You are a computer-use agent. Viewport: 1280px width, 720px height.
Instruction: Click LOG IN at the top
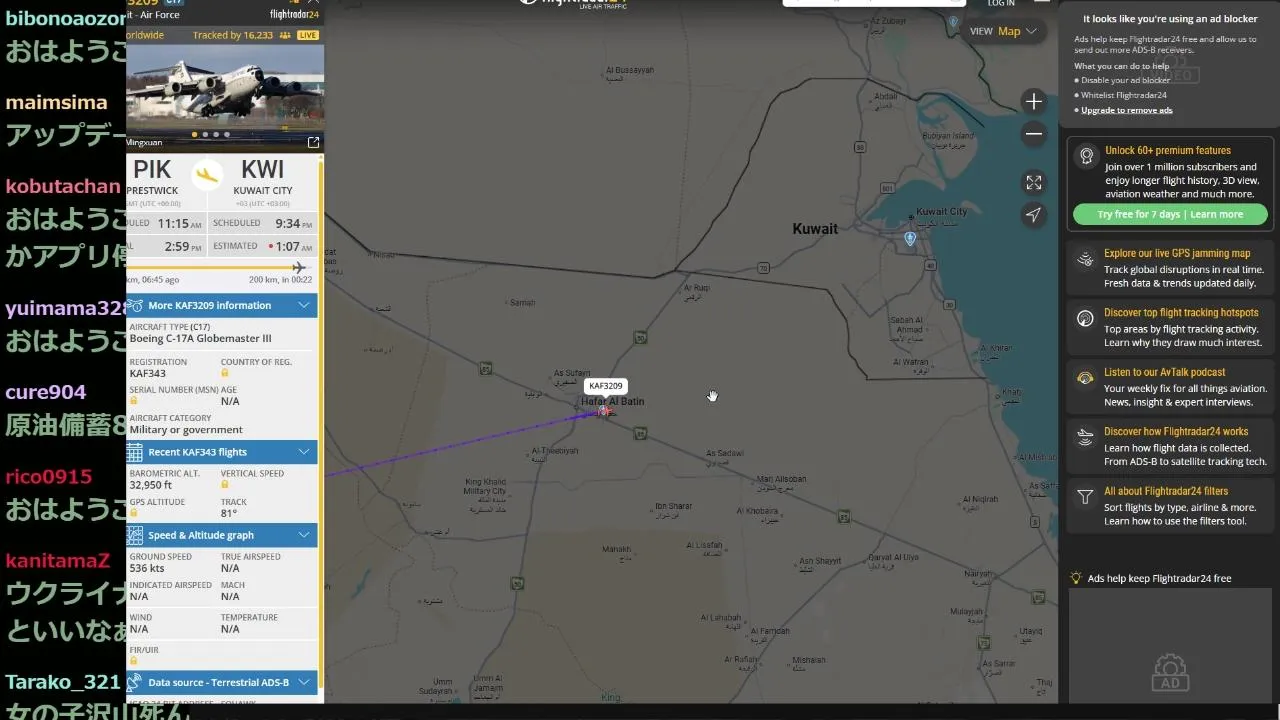tap(1001, 4)
